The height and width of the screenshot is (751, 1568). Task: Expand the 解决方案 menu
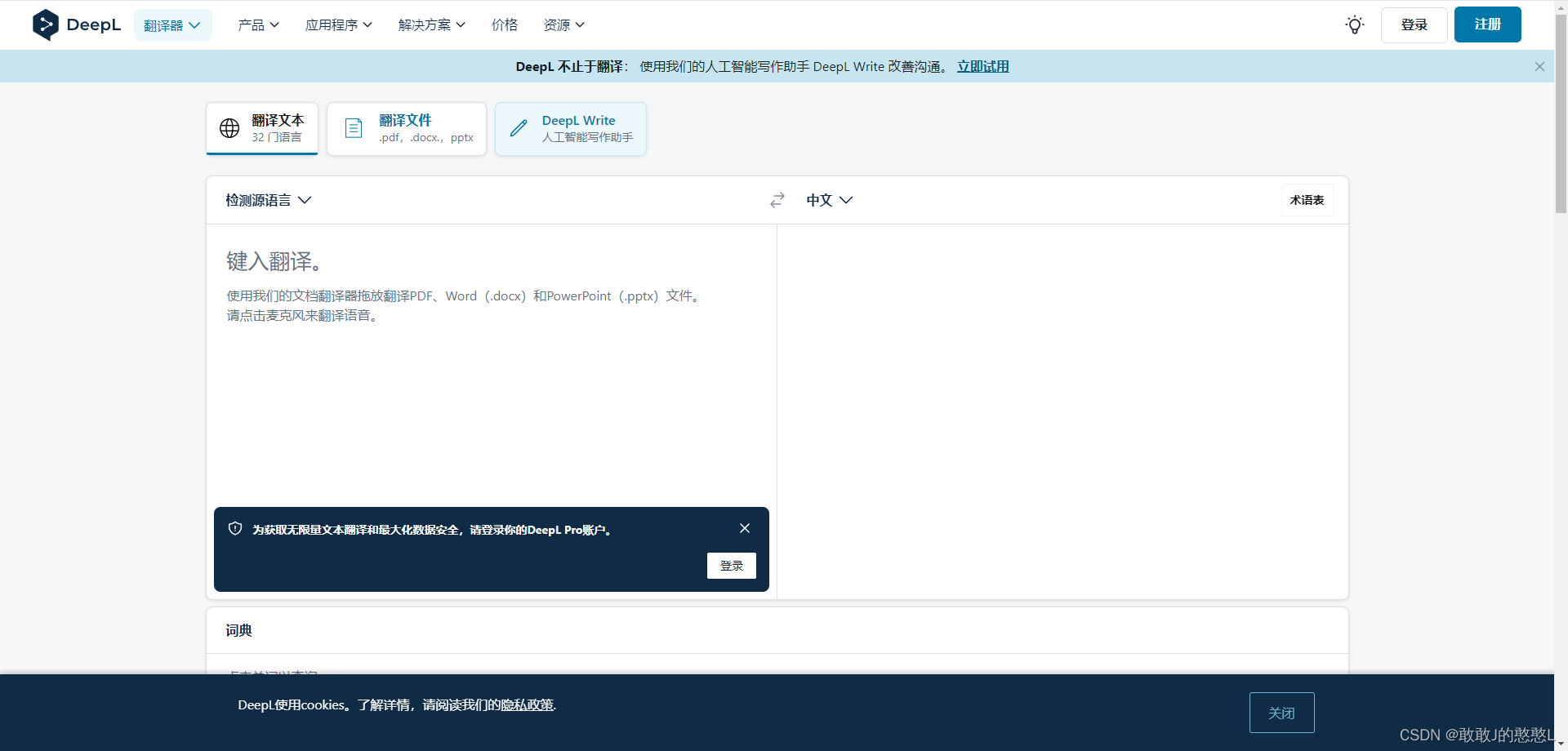click(x=431, y=25)
